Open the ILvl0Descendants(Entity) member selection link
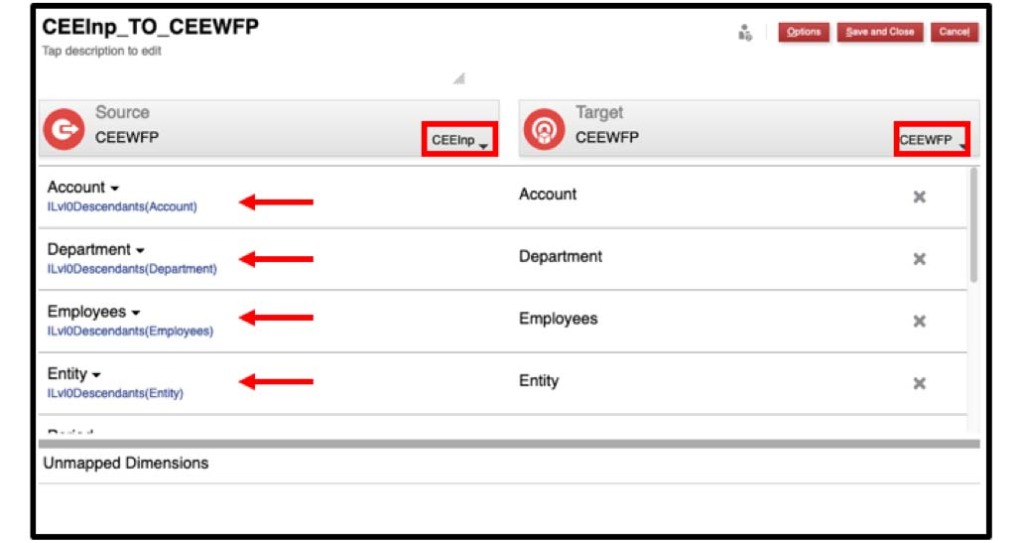This screenshot has width=1024, height=543. pyautogui.click(x=115, y=393)
